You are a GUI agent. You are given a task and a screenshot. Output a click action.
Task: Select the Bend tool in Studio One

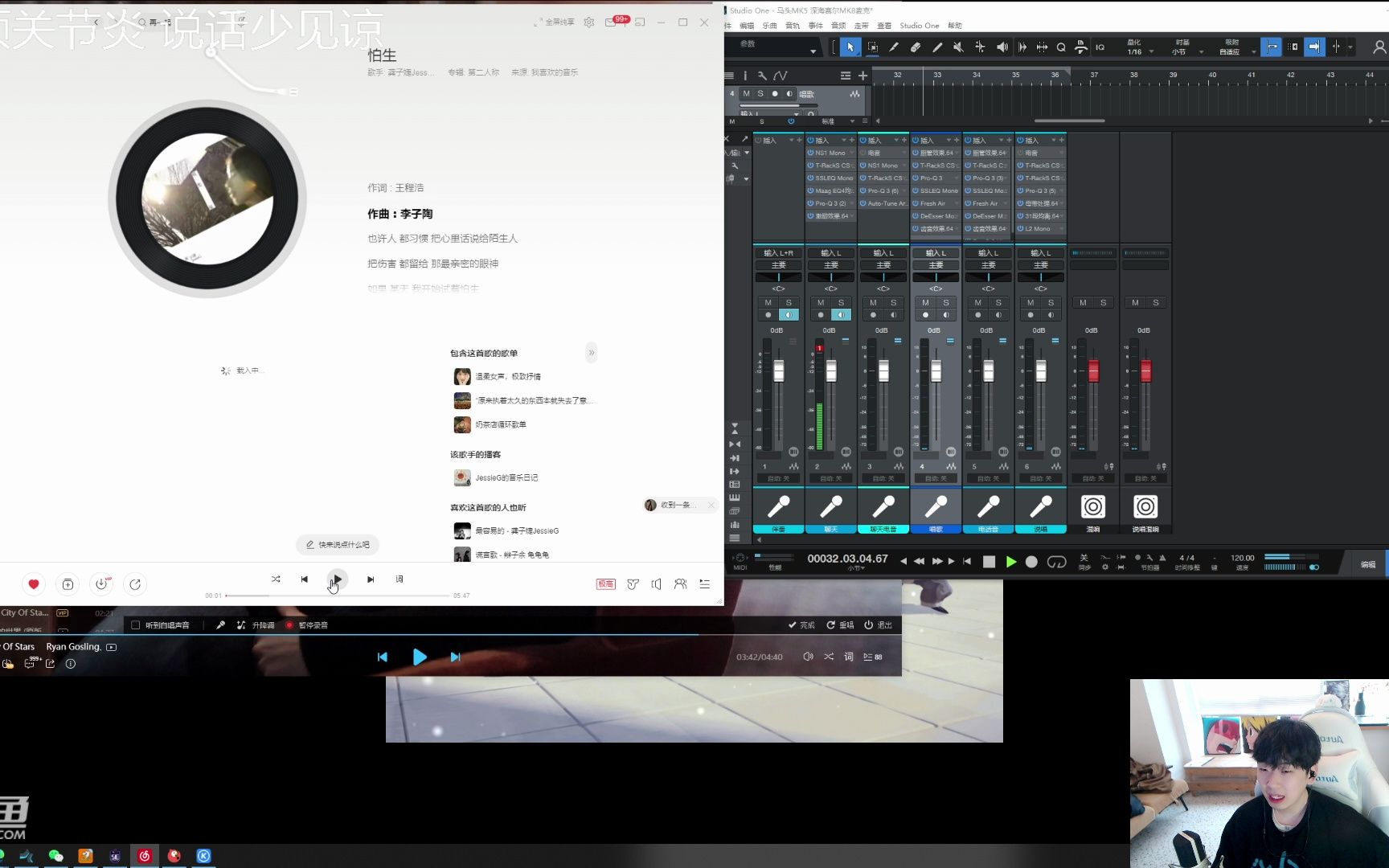tap(980, 47)
